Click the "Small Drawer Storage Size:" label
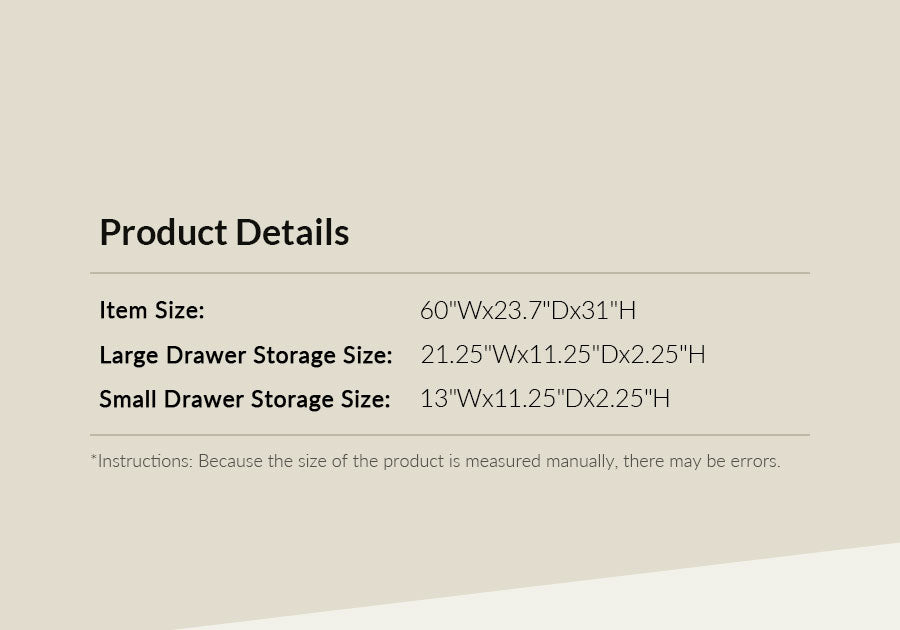Image resolution: width=900 pixels, height=630 pixels. 244,399
